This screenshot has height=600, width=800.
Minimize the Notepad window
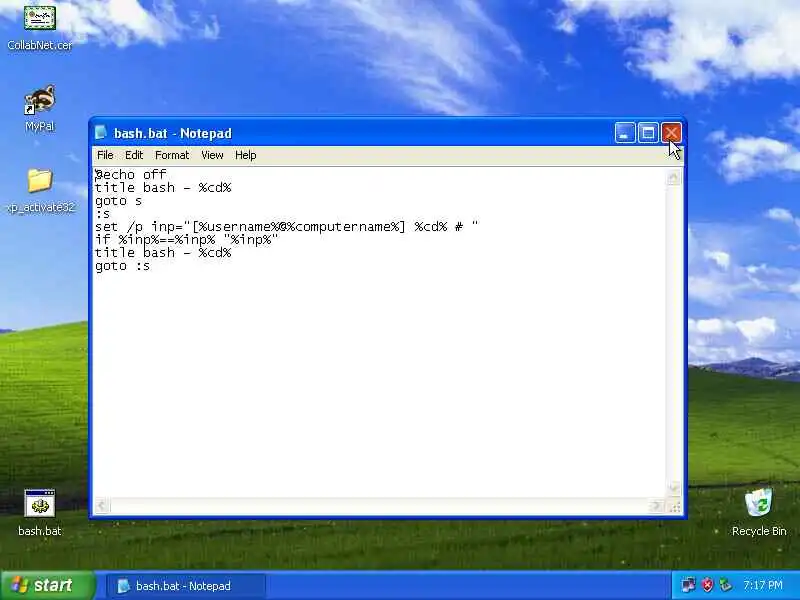tap(625, 133)
